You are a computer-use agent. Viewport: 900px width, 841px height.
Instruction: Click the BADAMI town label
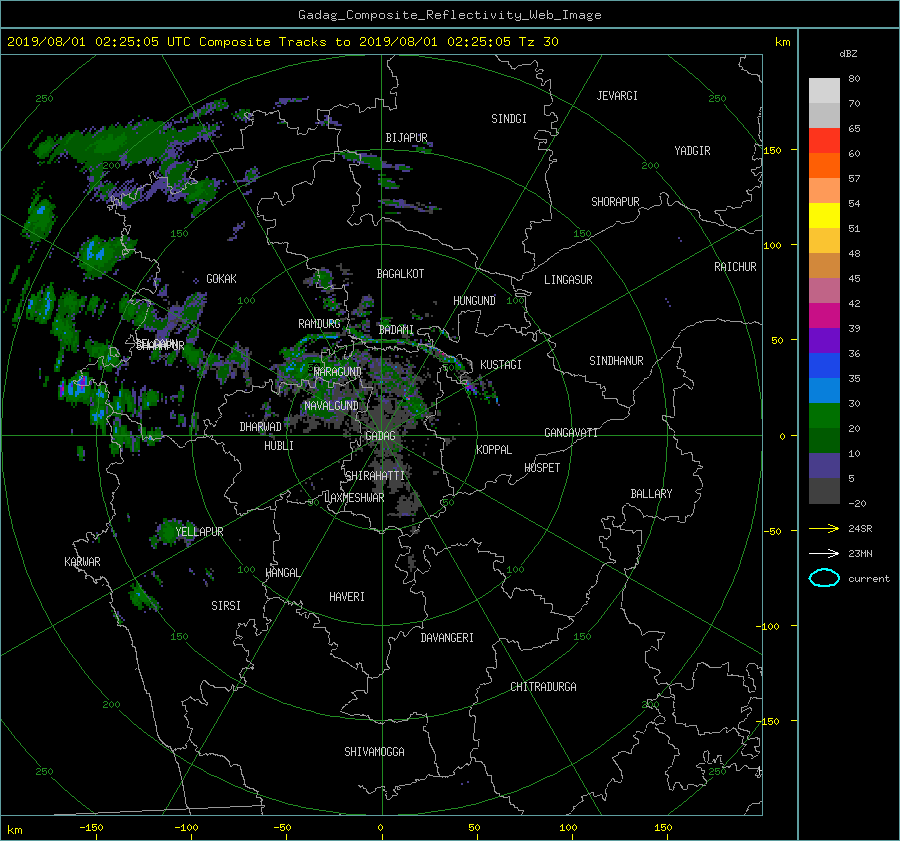396,330
